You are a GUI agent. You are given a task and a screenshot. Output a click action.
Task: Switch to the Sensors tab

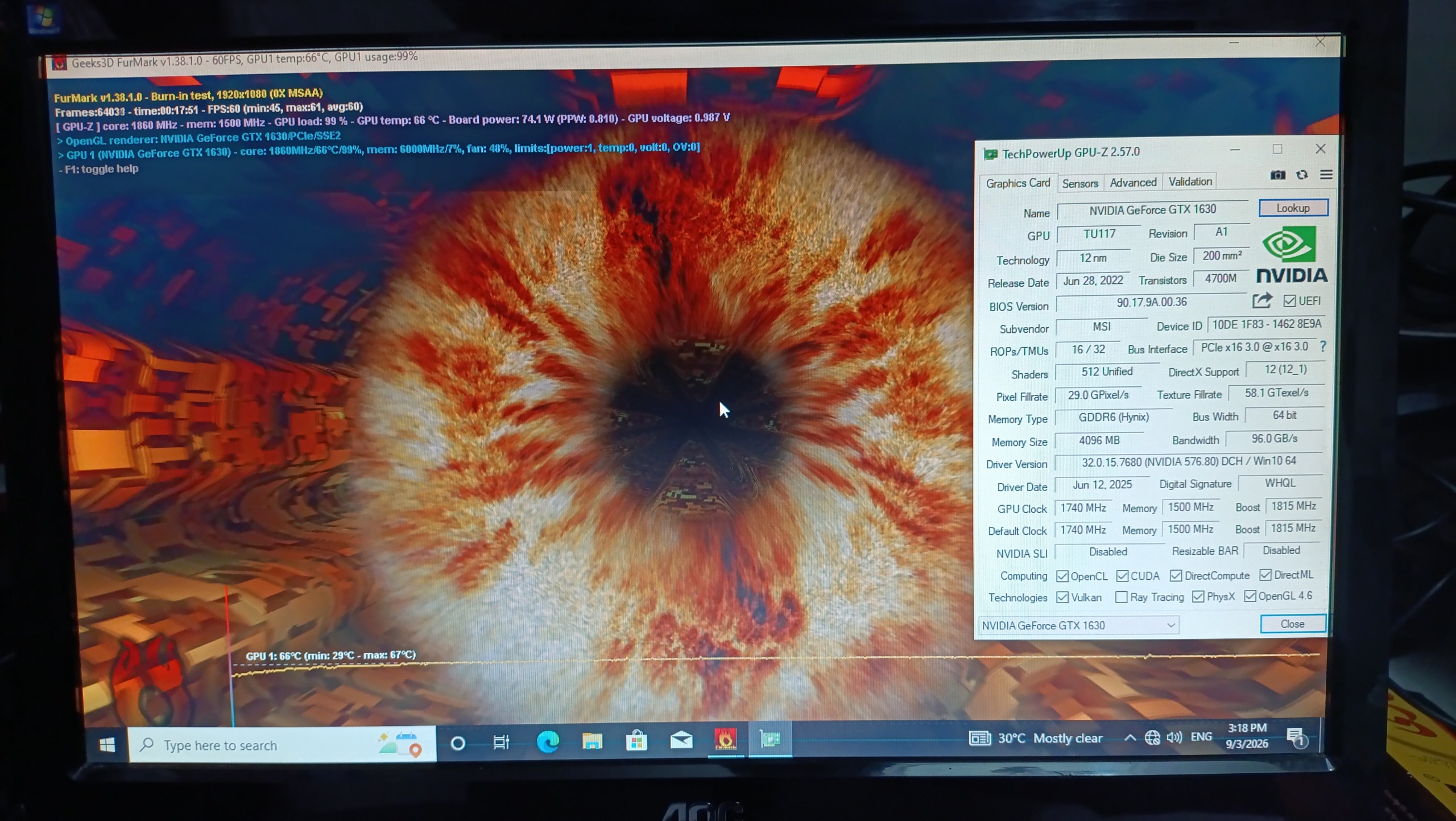click(x=1080, y=183)
